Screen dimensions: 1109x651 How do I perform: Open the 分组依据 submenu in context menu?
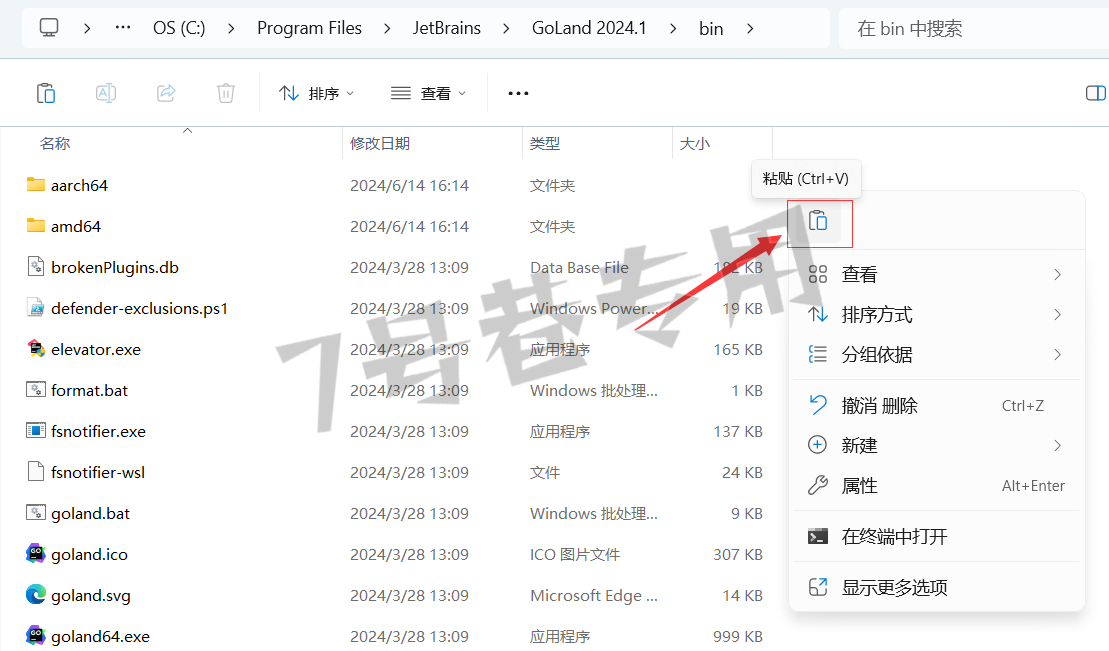(936, 354)
